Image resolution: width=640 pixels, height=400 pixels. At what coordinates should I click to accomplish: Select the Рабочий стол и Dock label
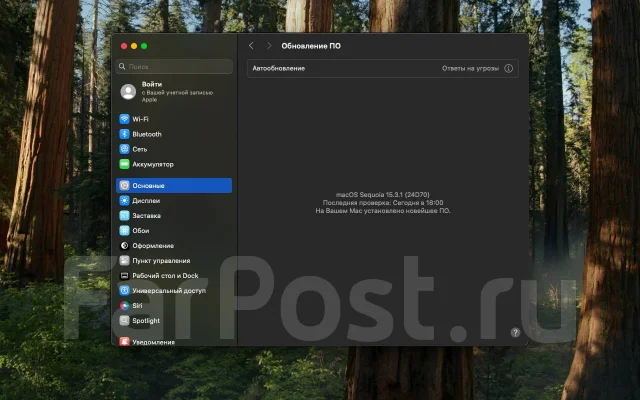click(165, 276)
